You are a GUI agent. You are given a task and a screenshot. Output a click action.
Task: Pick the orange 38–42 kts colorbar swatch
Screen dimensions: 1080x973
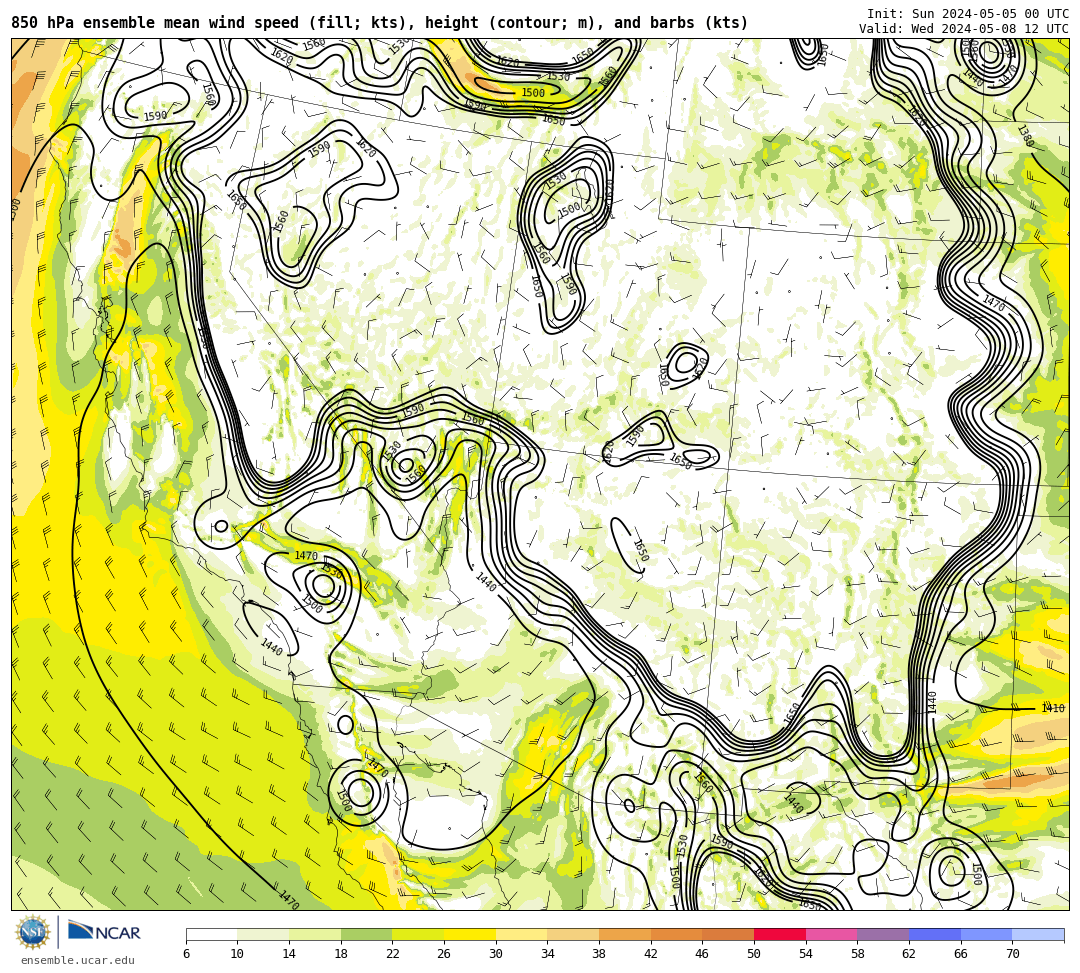tap(625, 934)
